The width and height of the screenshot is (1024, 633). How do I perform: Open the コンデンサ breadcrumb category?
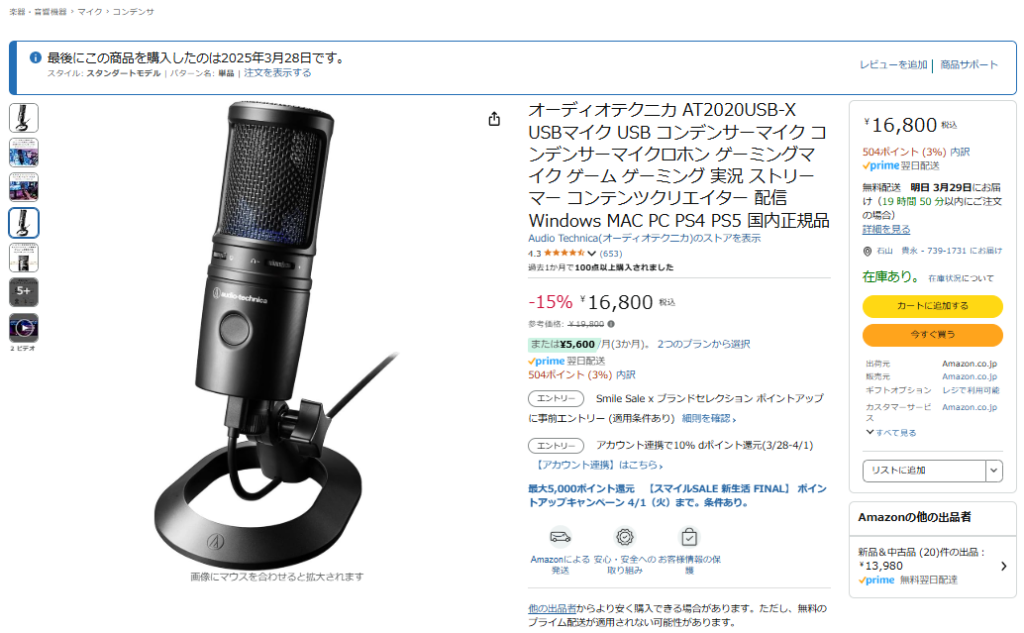coord(133,12)
